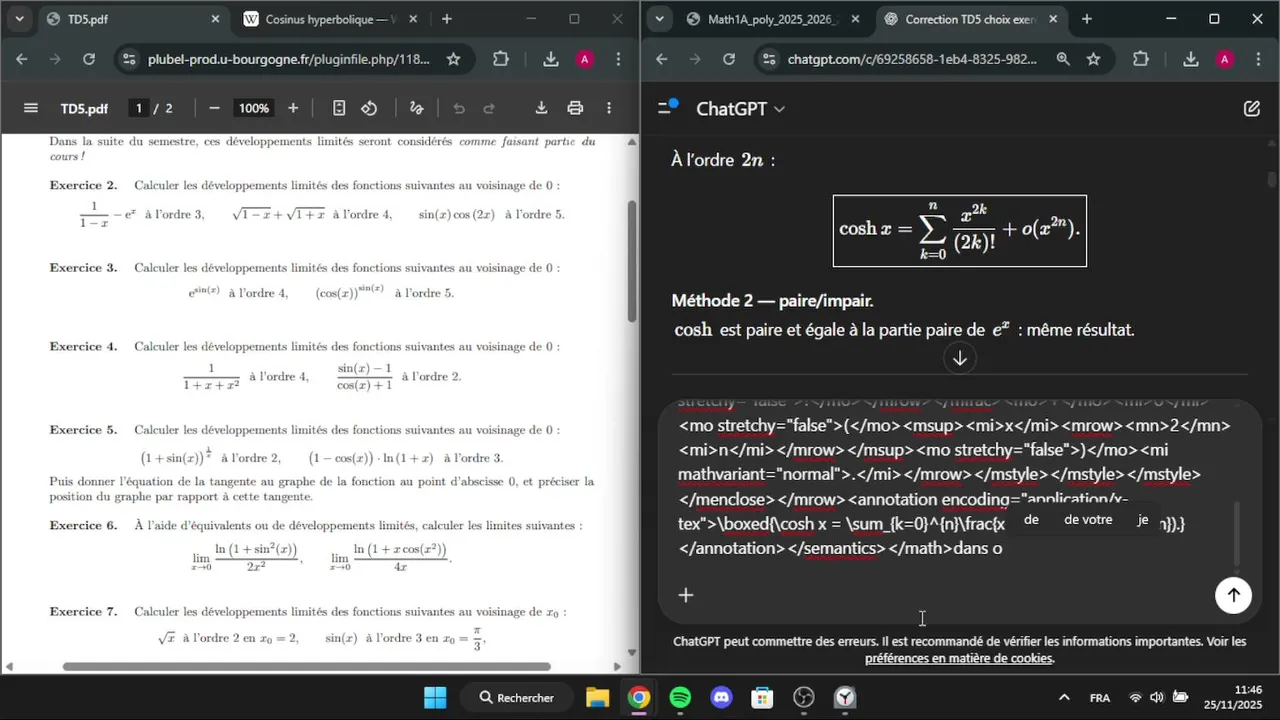Fit PDF page to width
This screenshot has width=1280, height=720.
pos(339,108)
